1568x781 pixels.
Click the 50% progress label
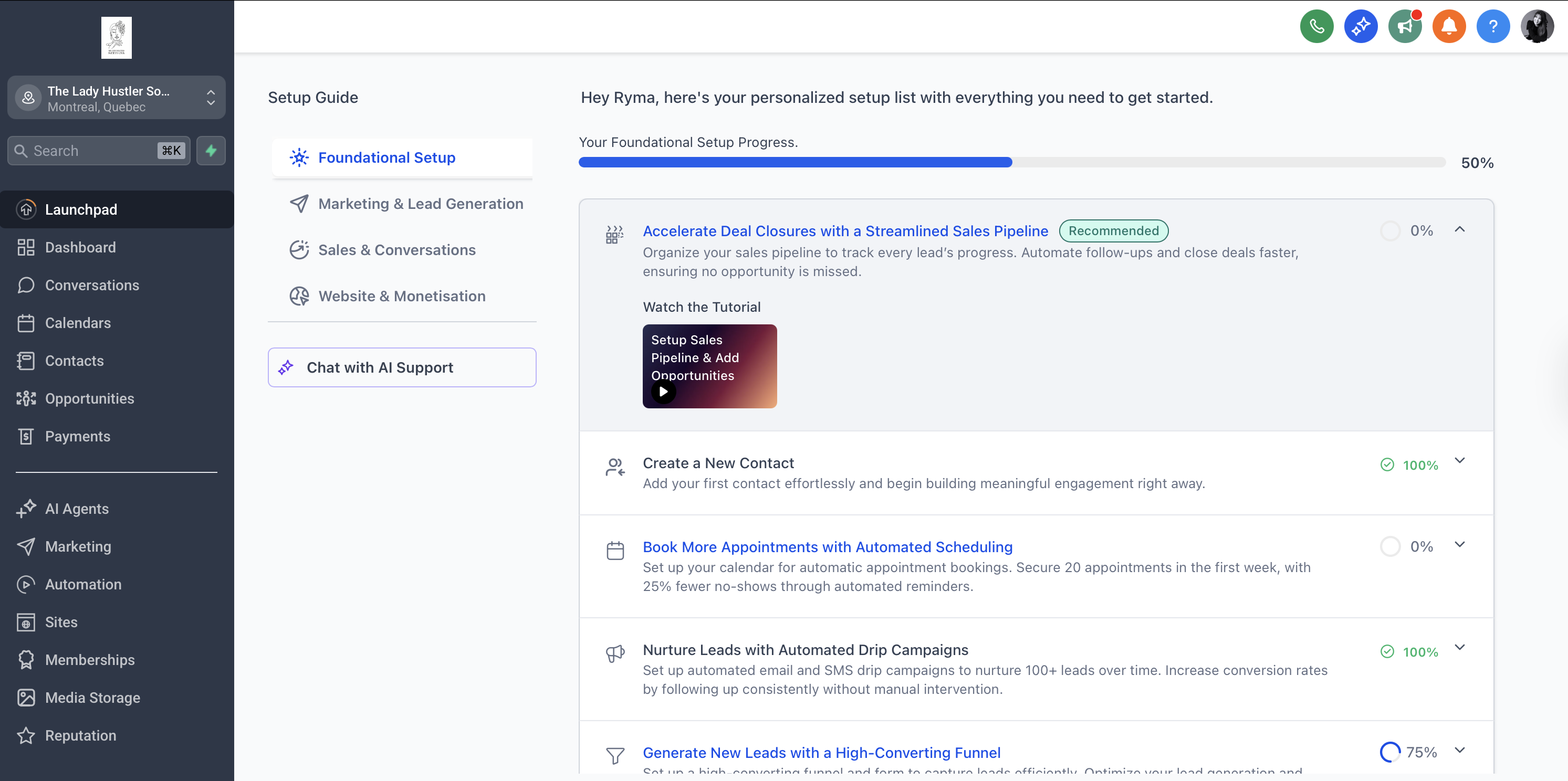pyautogui.click(x=1477, y=162)
